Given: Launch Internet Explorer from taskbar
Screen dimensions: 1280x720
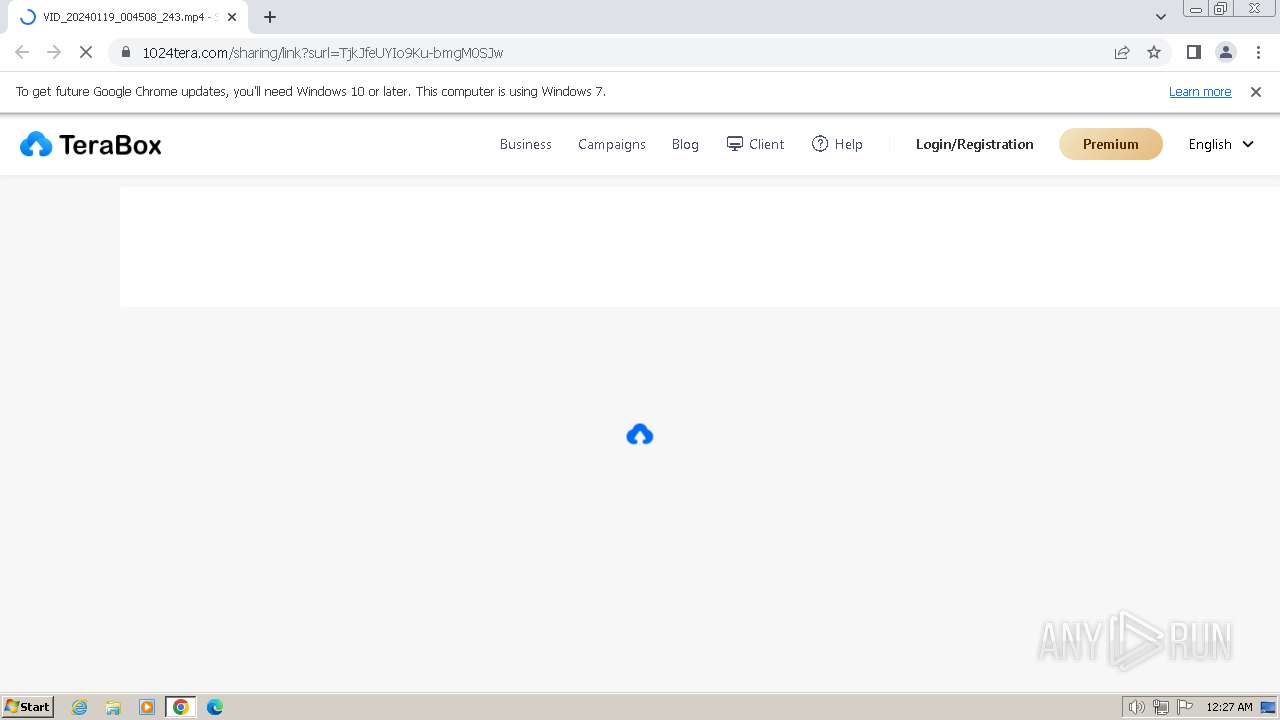Looking at the screenshot, I should [80, 707].
